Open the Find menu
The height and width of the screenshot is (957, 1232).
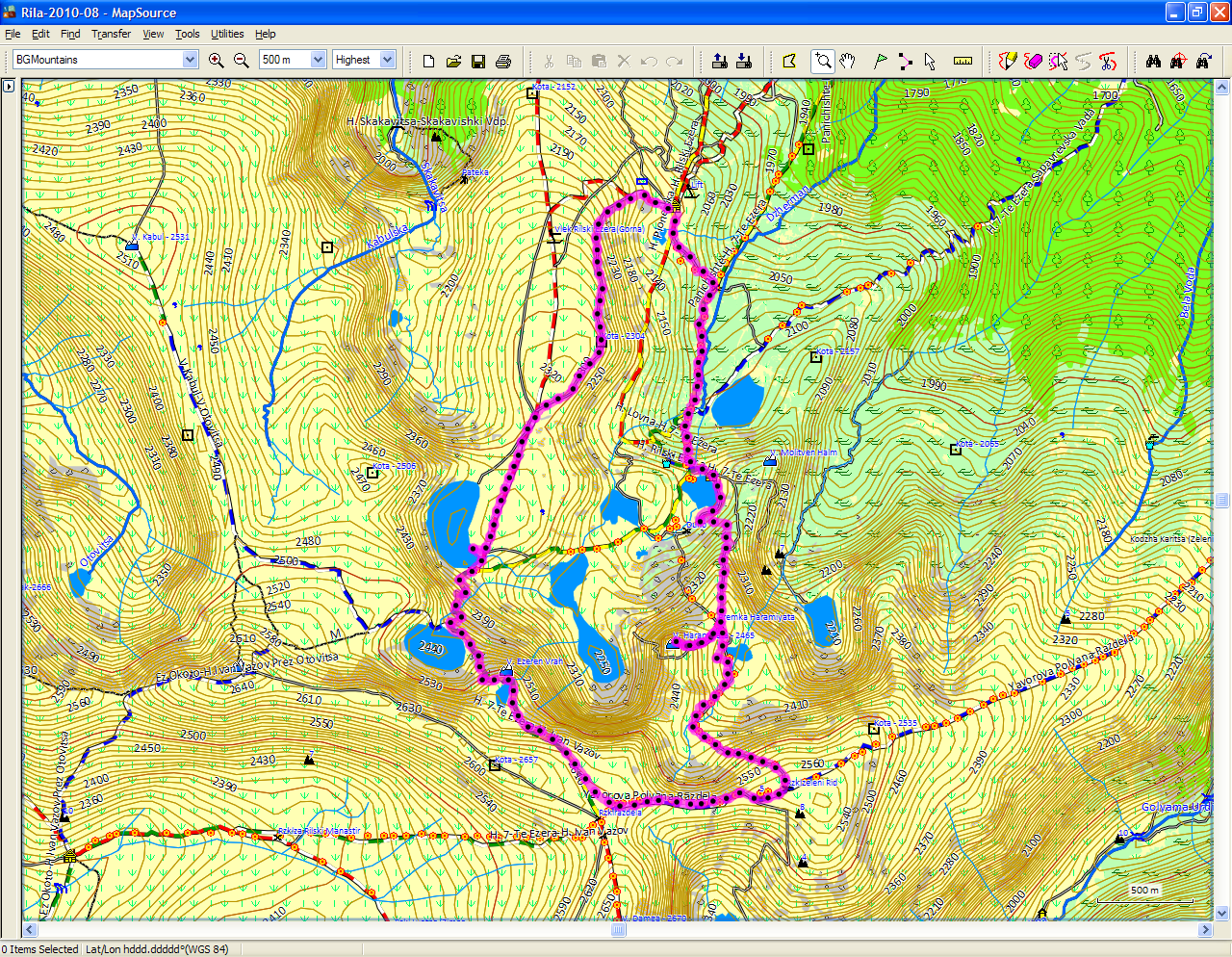(x=70, y=34)
